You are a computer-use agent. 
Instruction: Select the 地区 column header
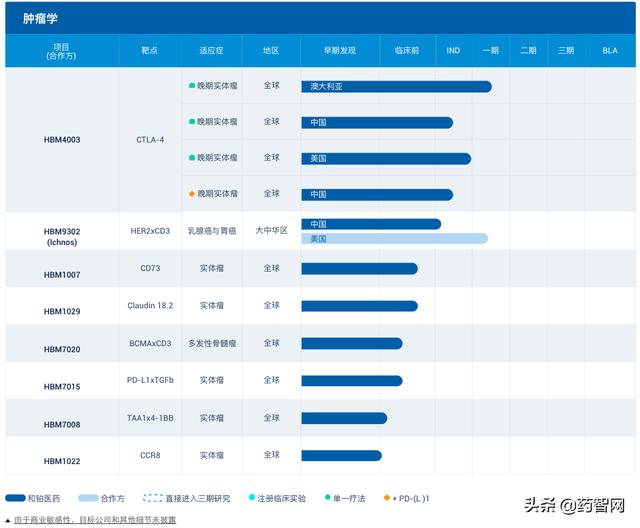coord(271,50)
